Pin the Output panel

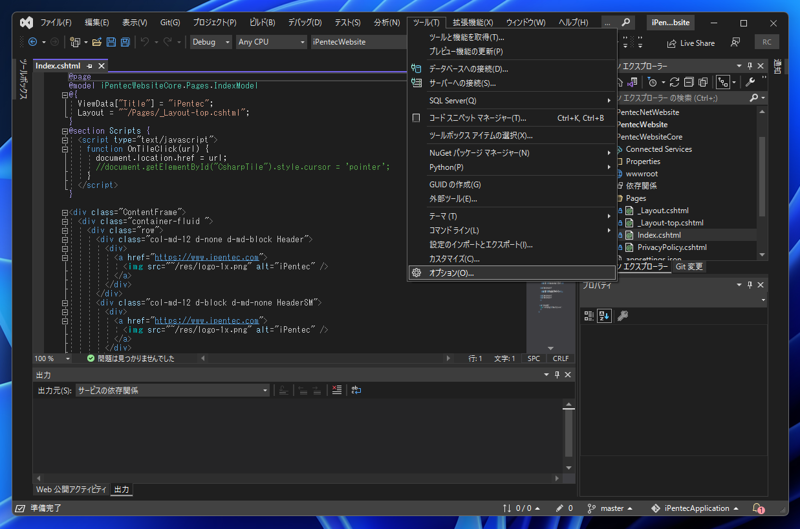coord(557,374)
